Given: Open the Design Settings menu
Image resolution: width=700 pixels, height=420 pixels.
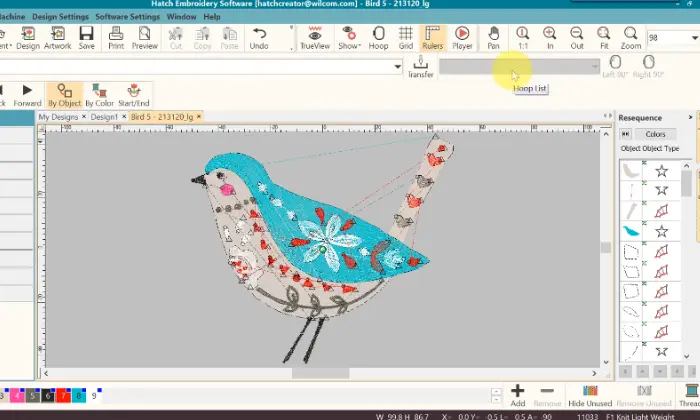Looking at the screenshot, I should click(x=60, y=17).
